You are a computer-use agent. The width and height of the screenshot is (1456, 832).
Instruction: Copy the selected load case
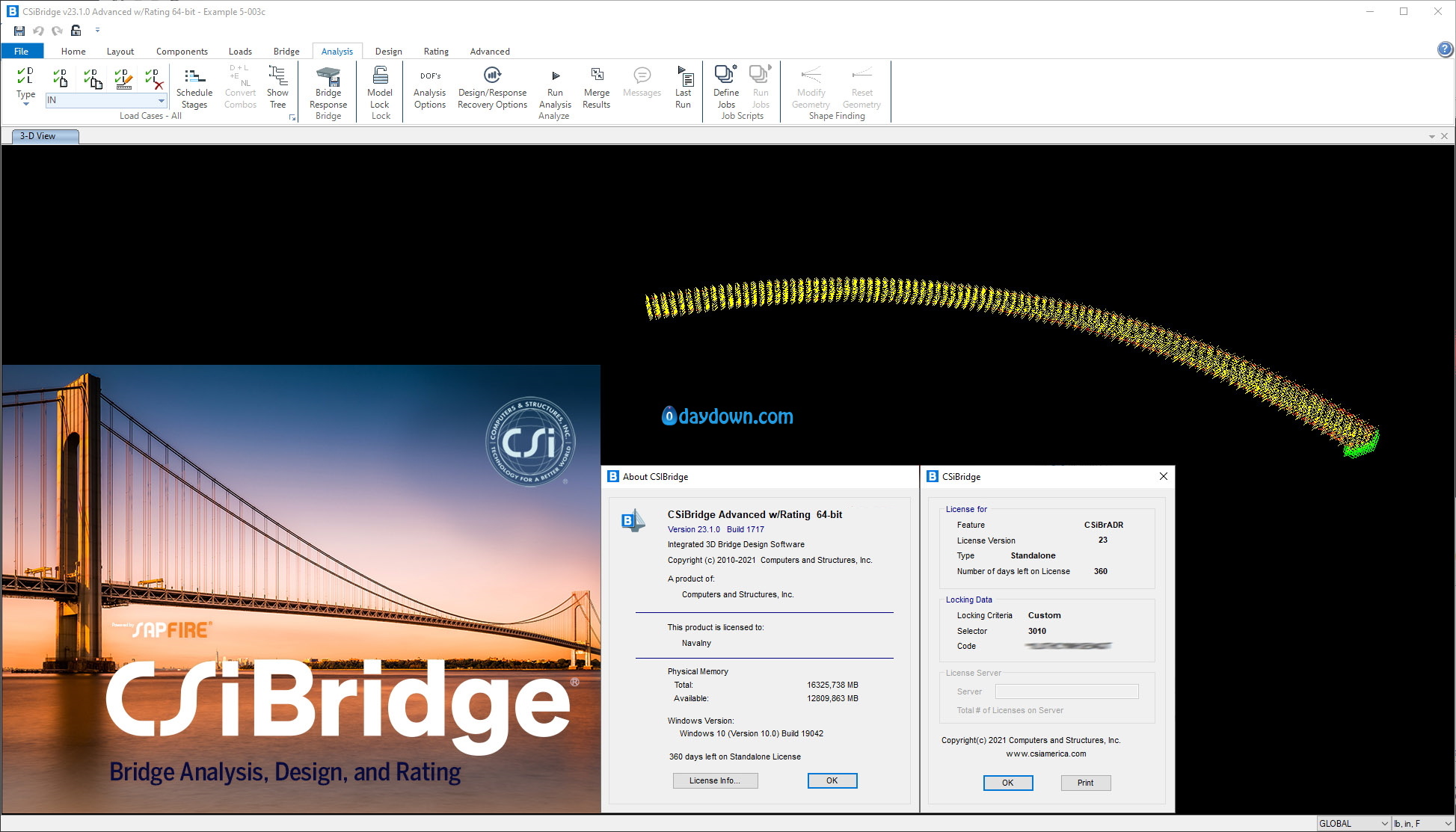pos(93,78)
